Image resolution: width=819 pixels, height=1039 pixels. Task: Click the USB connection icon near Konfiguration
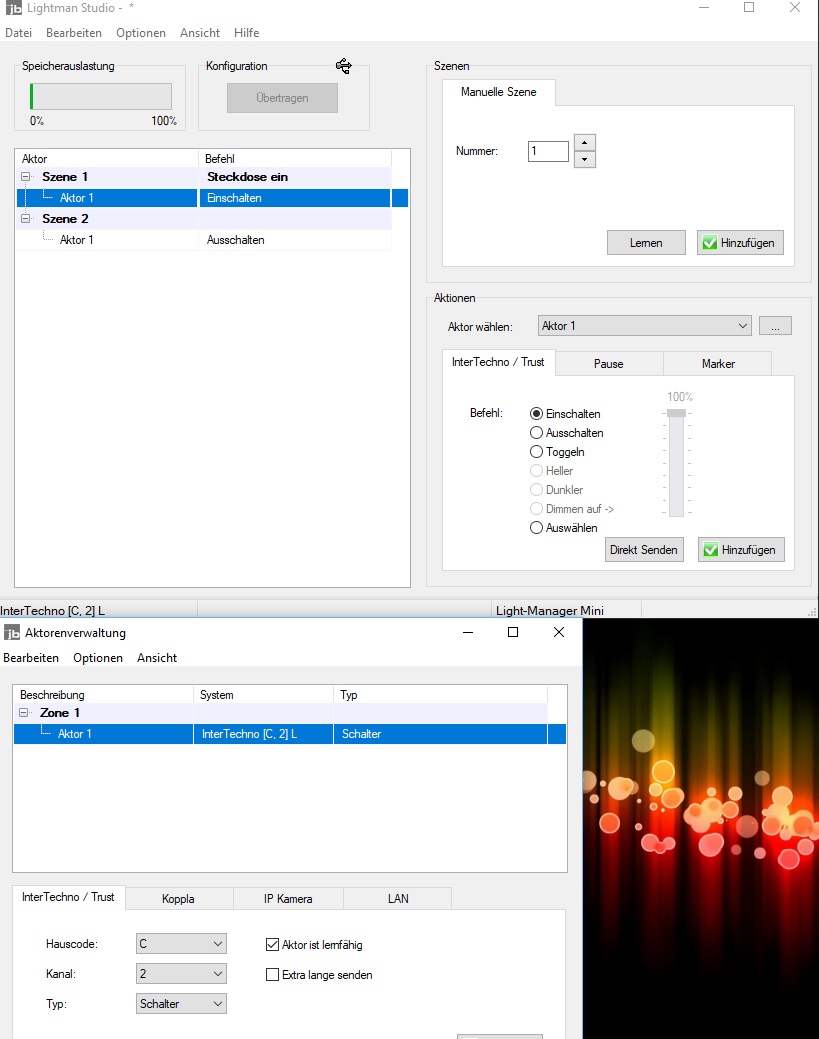click(x=344, y=66)
